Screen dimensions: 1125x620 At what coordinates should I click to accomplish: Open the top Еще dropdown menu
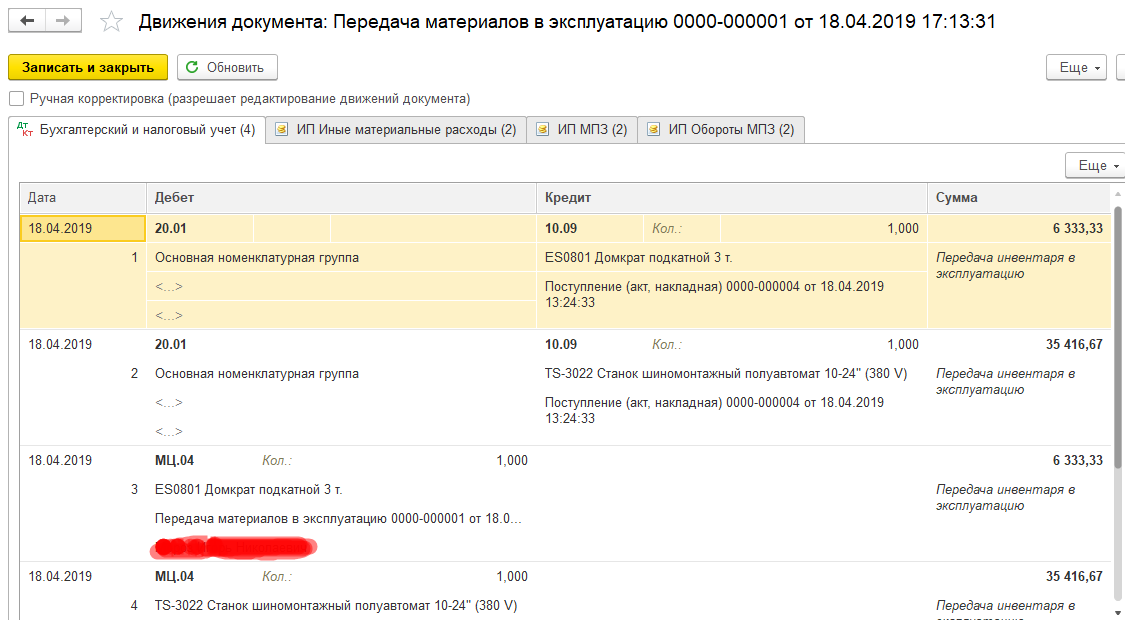click(1079, 67)
